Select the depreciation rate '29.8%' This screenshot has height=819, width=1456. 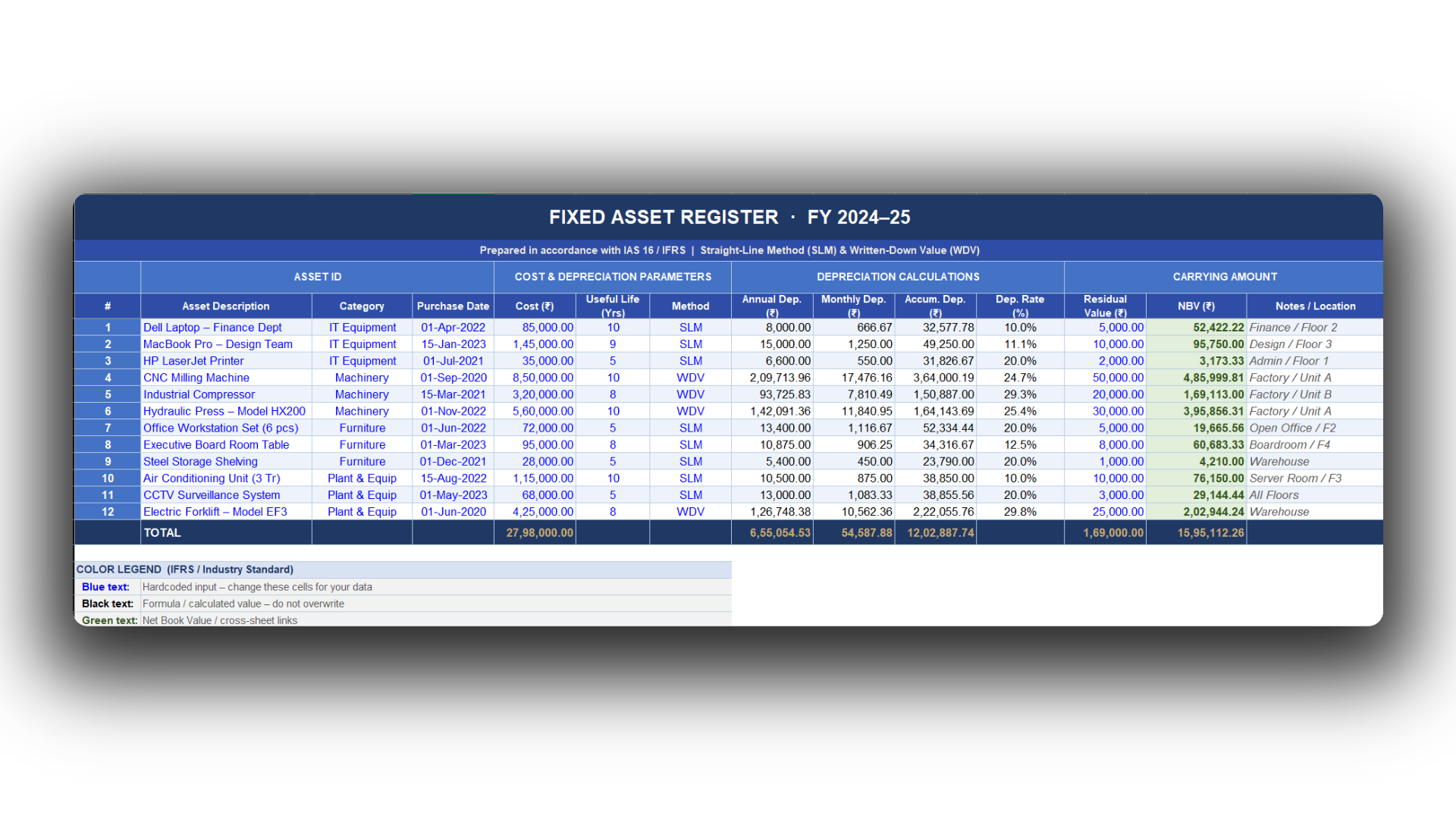point(1020,512)
